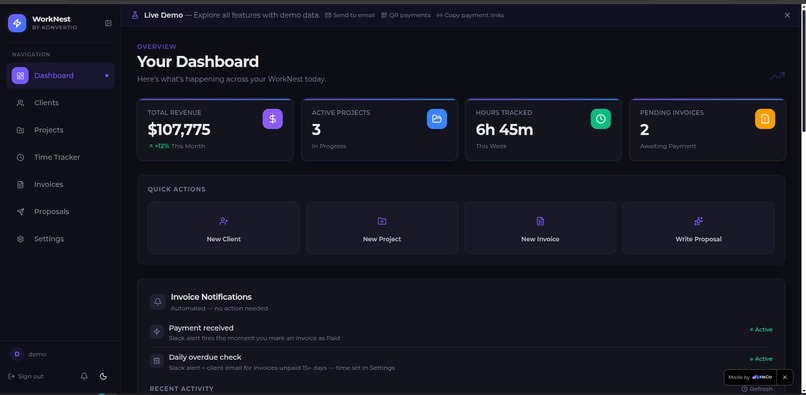Click the Daily overdue check title

[x=205, y=357]
